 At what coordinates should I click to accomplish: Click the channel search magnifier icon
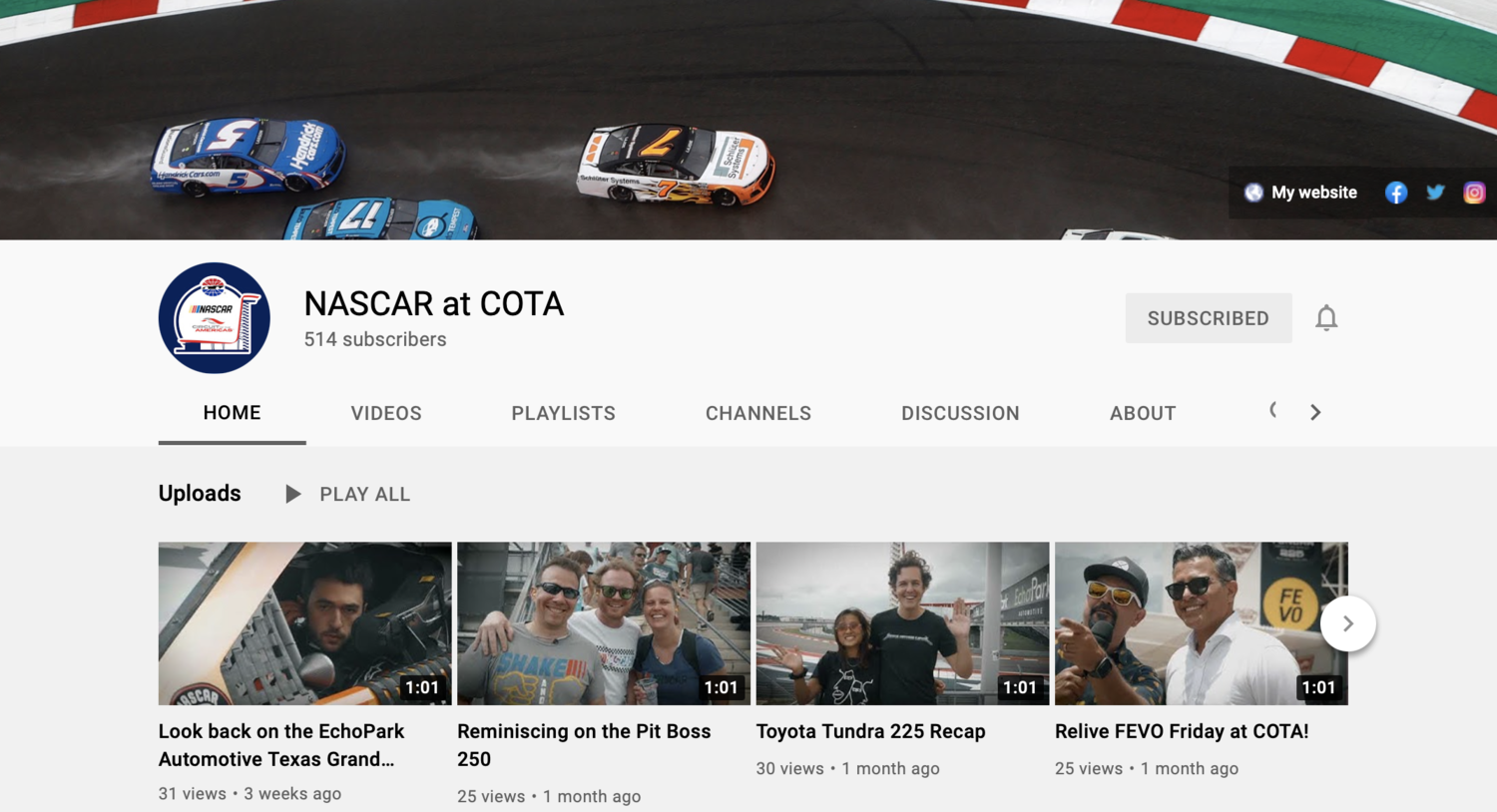(1274, 411)
